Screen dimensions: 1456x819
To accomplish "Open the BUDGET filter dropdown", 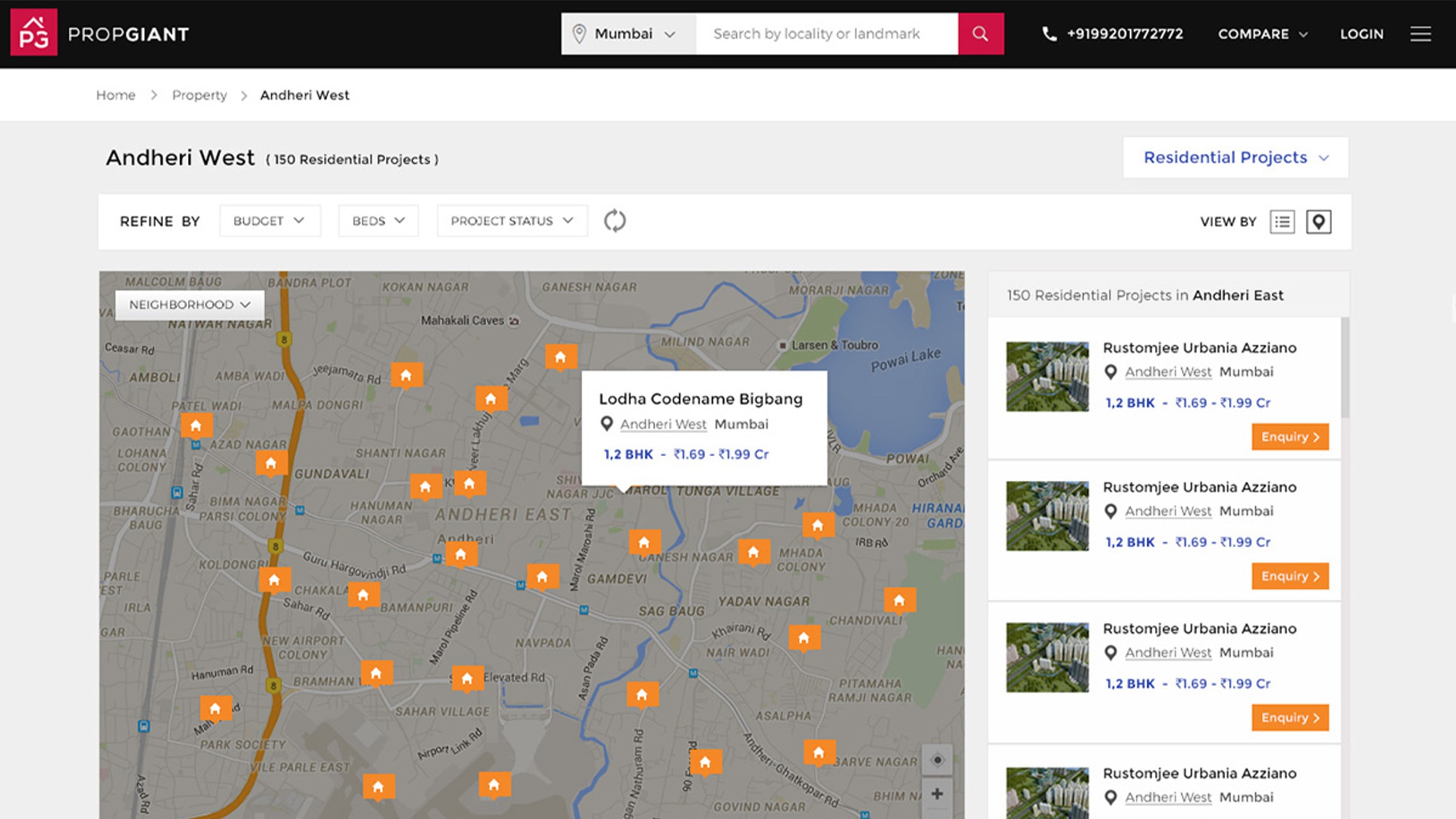I will coord(270,221).
